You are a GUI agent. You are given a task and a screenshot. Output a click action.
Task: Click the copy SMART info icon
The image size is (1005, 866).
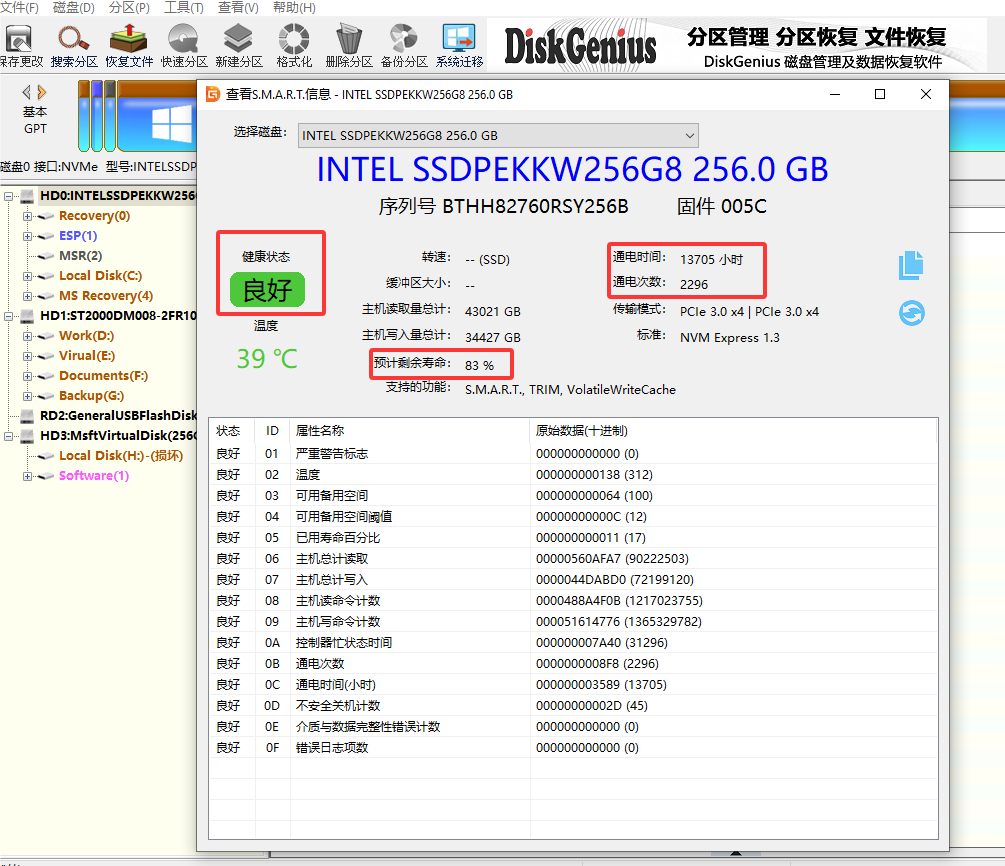click(x=911, y=265)
